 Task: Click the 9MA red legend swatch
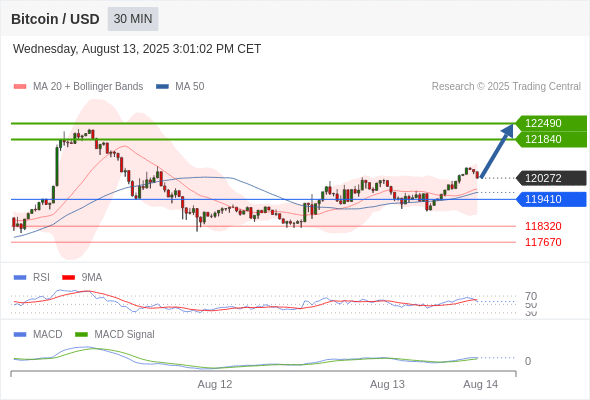pyautogui.click(x=68, y=278)
